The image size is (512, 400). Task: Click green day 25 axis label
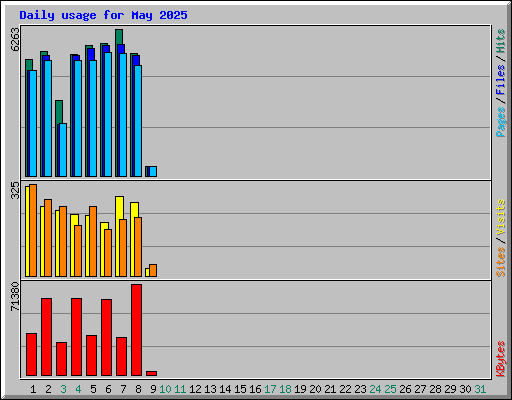[390, 389]
